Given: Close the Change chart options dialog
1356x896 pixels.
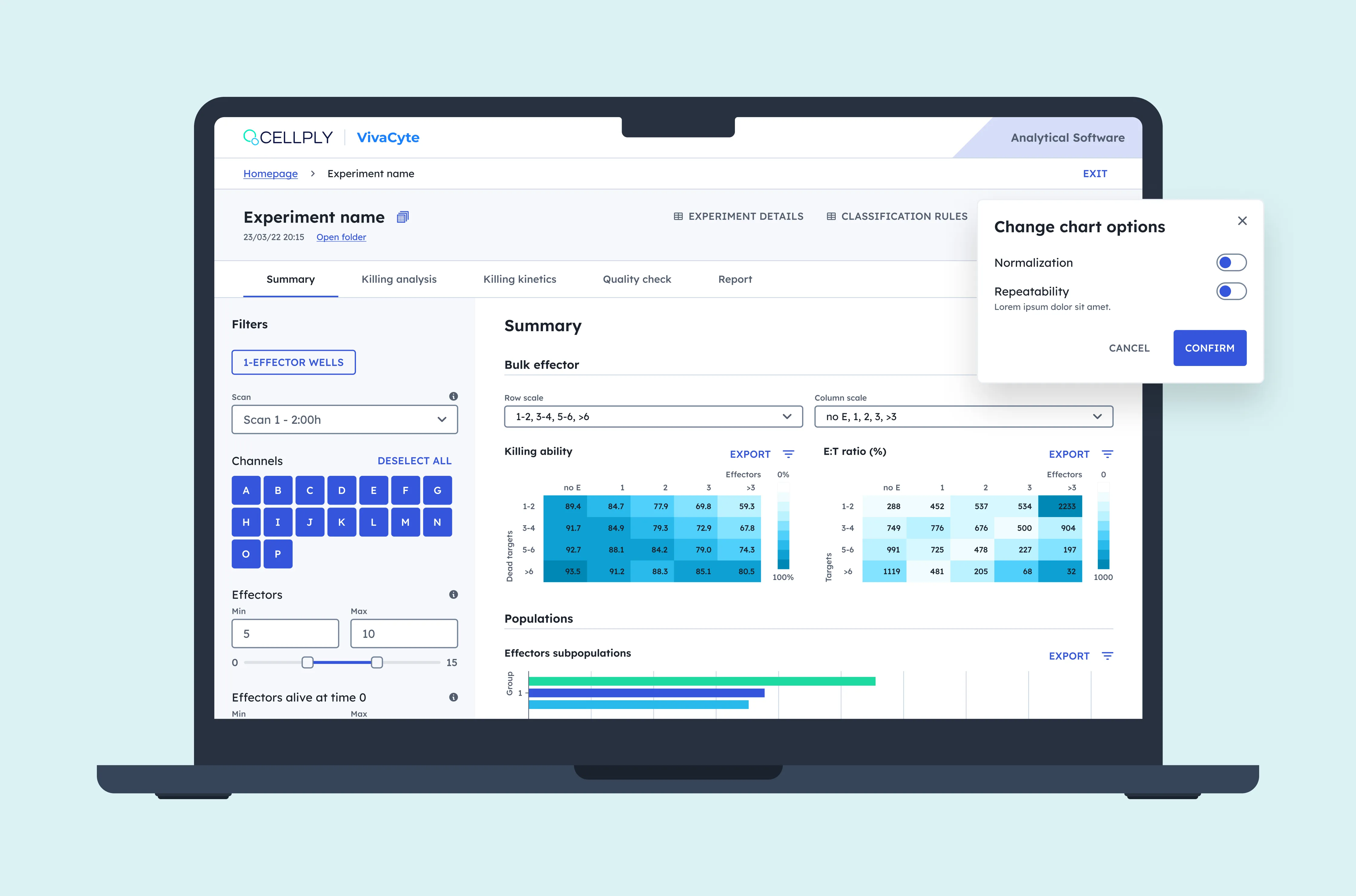Looking at the screenshot, I should [x=1242, y=221].
